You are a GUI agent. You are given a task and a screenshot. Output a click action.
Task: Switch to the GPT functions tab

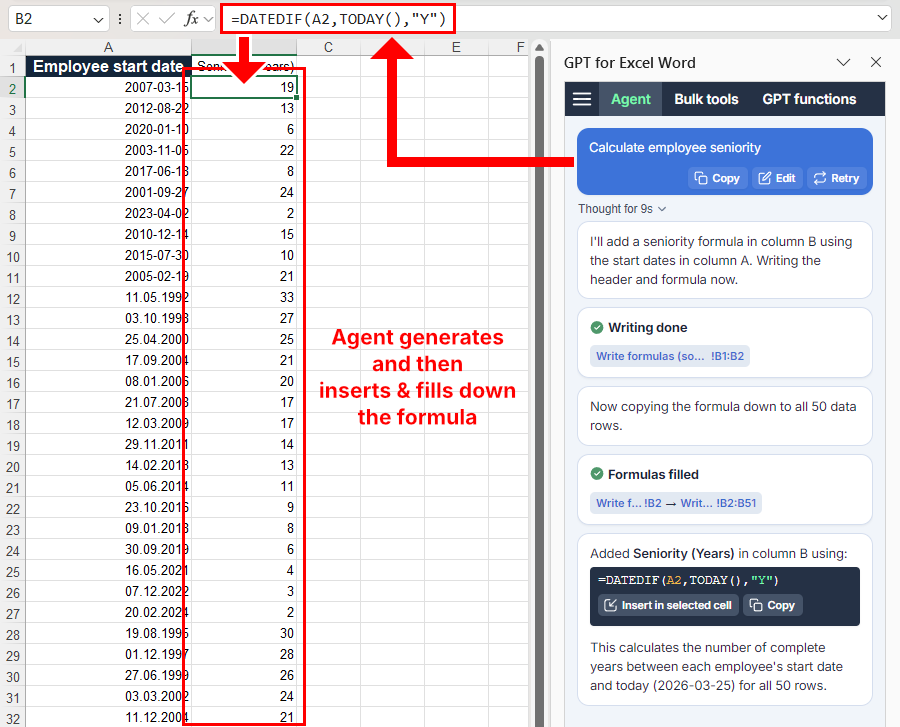(x=810, y=99)
